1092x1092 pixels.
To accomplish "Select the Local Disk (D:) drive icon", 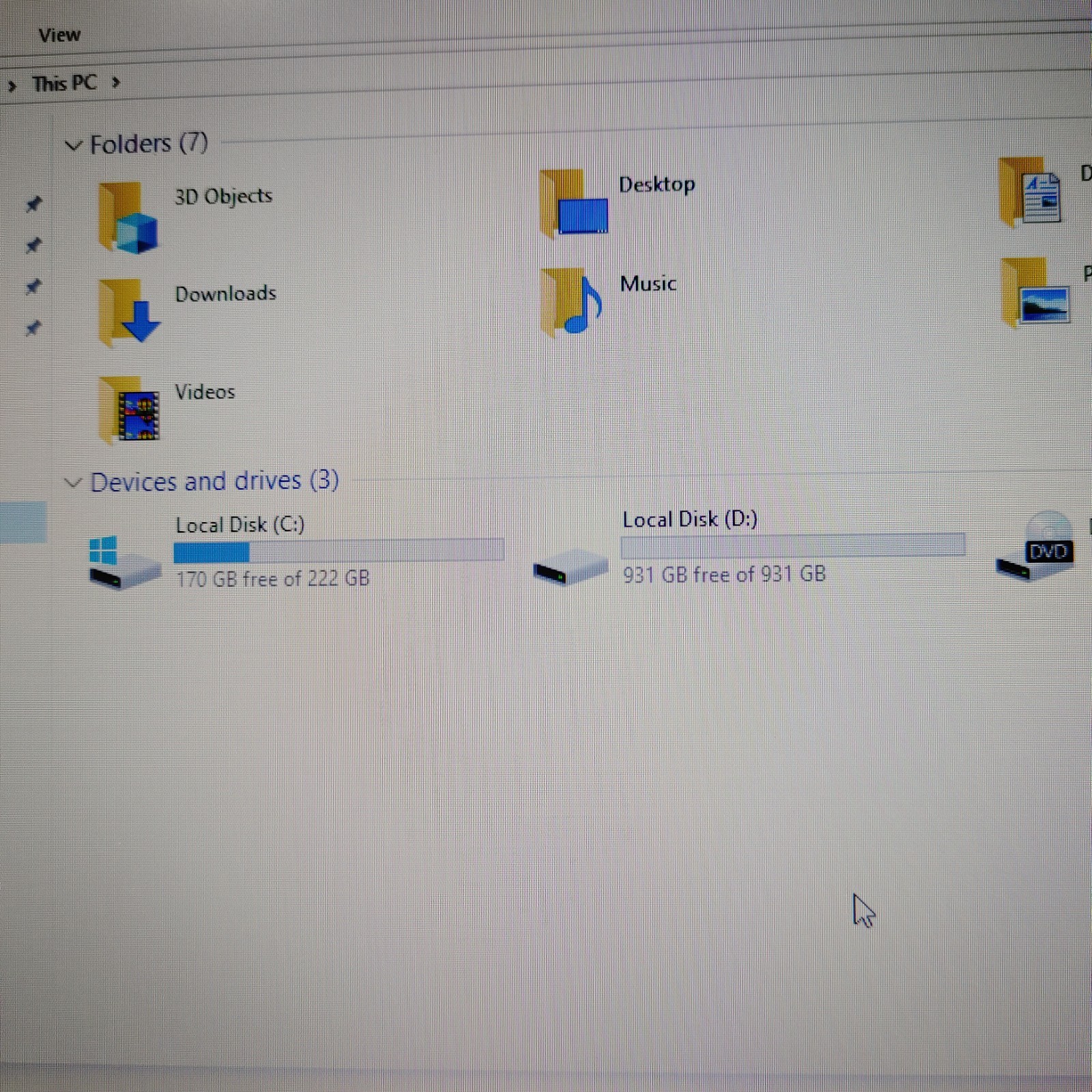I will [571, 567].
